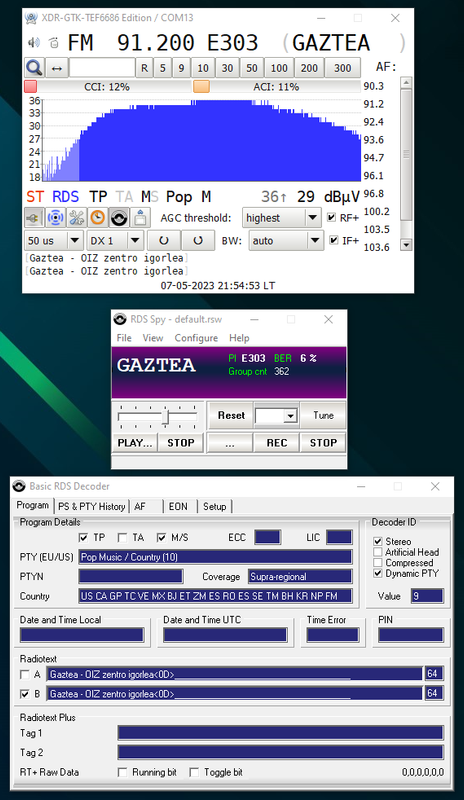This screenshot has height=800, width=464.
Task: Click the RDS indicator label
Action: [66, 197]
